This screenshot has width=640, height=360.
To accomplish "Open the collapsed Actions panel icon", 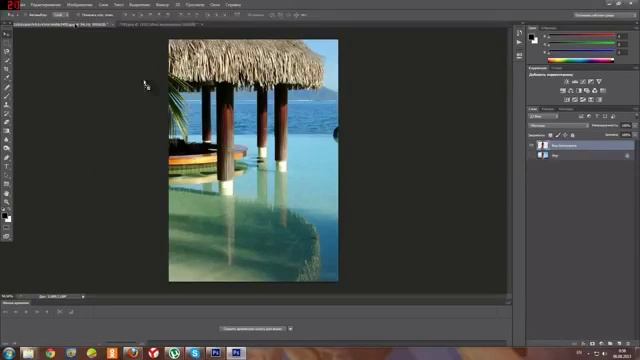I will [519, 42].
